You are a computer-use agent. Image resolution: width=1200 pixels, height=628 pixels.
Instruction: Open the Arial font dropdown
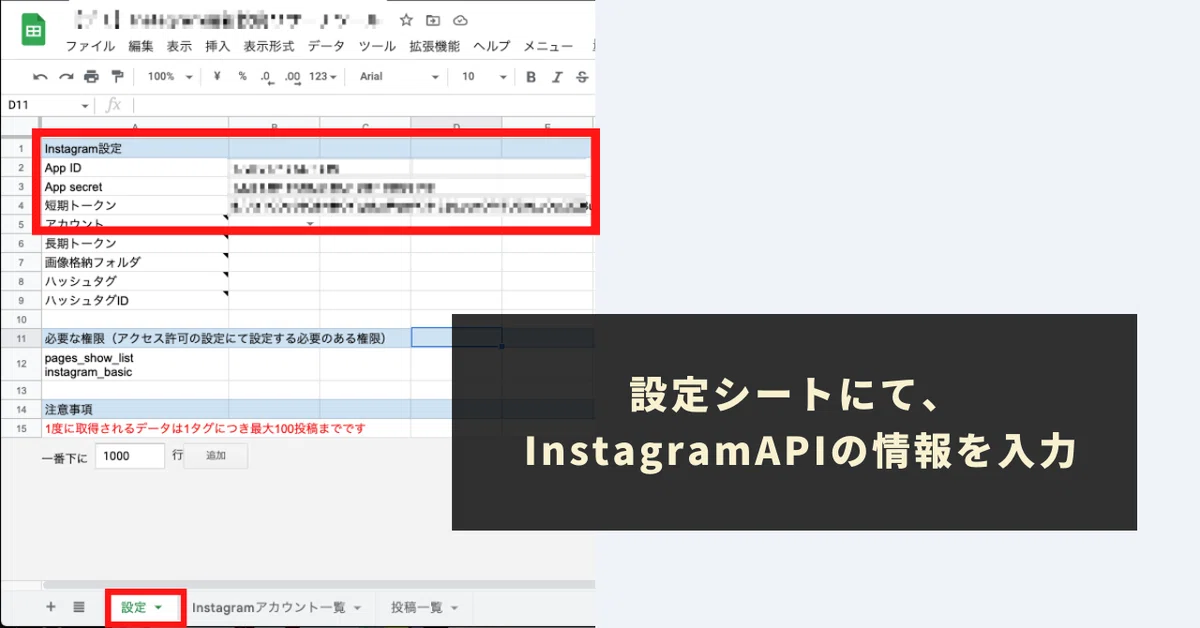pyautogui.click(x=399, y=77)
